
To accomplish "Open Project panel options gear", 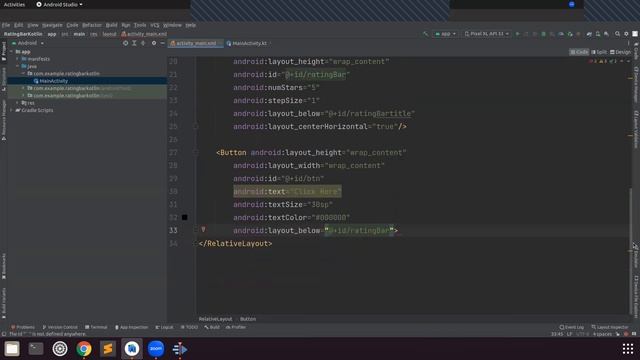I will click(154, 43).
